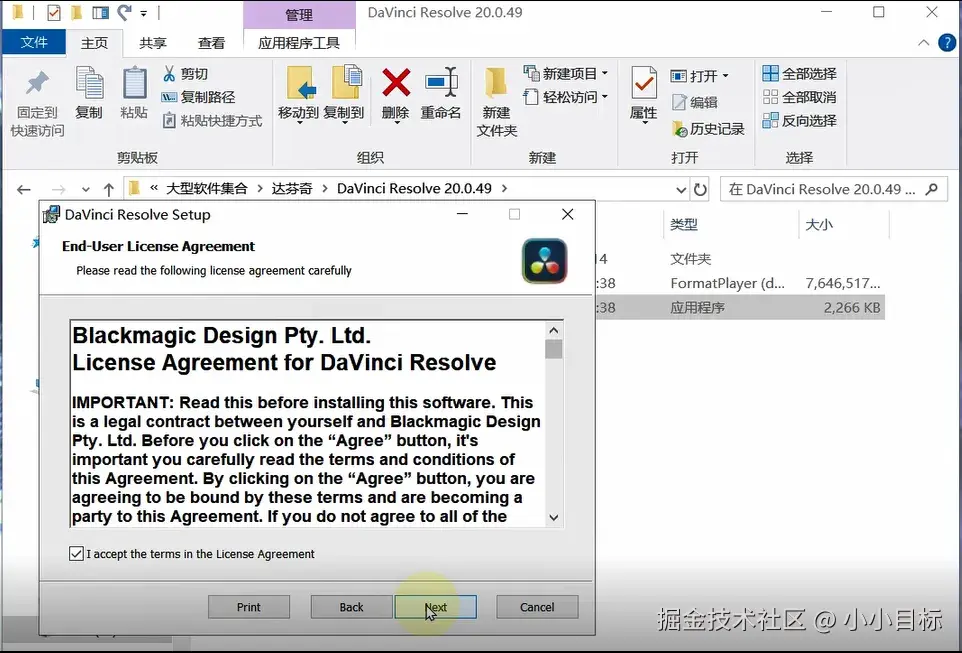Expand chevron after 大型软件集合 breadcrumb

click(x=260, y=188)
